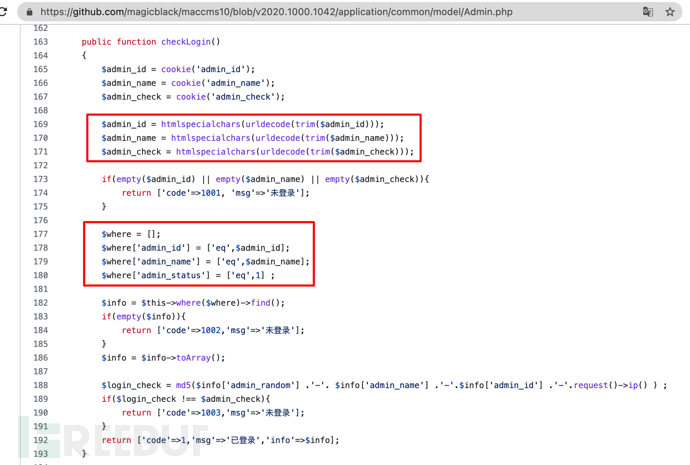Select line number 182
The width and height of the screenshot is (690, 465).
click(x=40, y=303)
